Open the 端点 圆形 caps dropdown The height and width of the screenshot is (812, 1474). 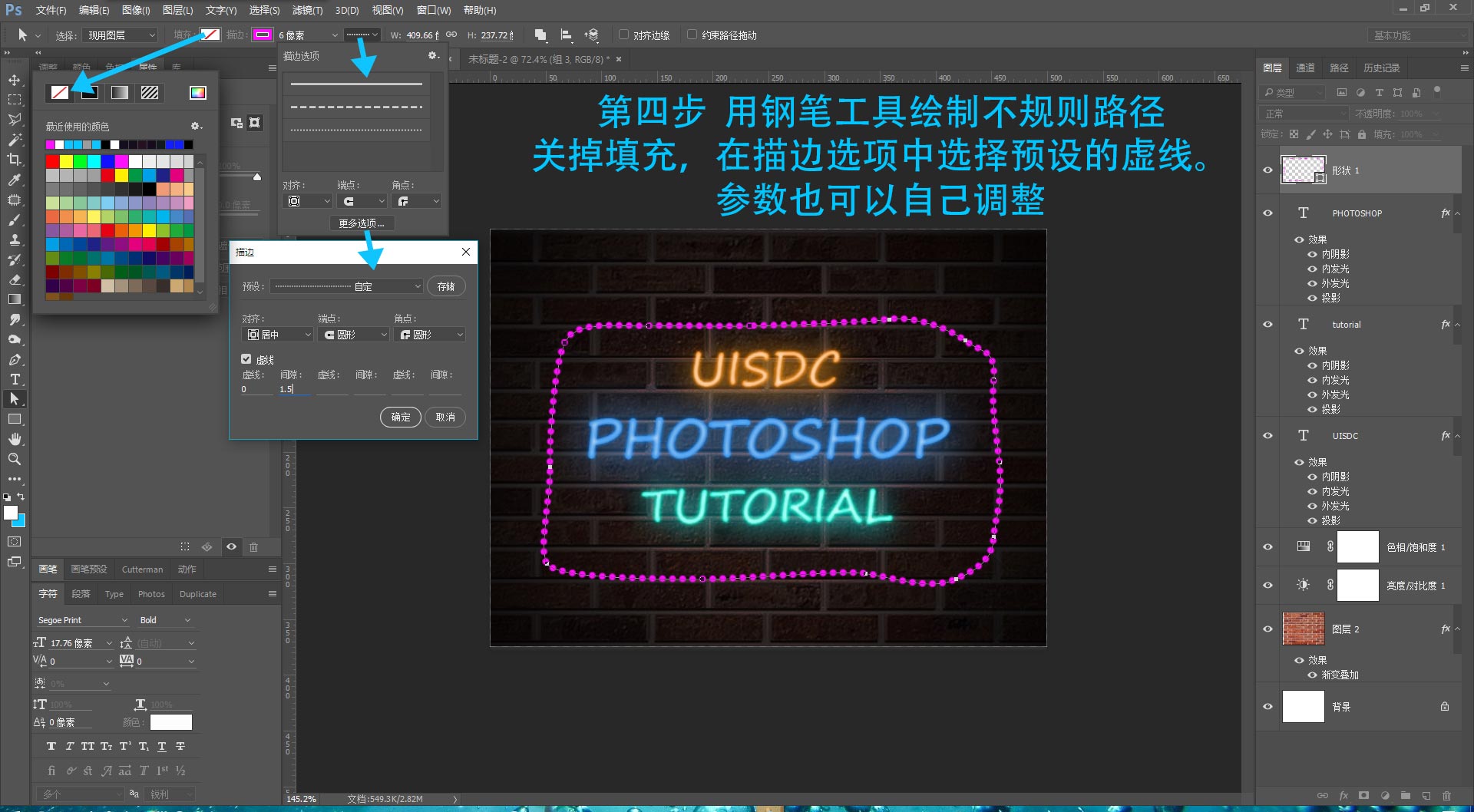[353, 335]
